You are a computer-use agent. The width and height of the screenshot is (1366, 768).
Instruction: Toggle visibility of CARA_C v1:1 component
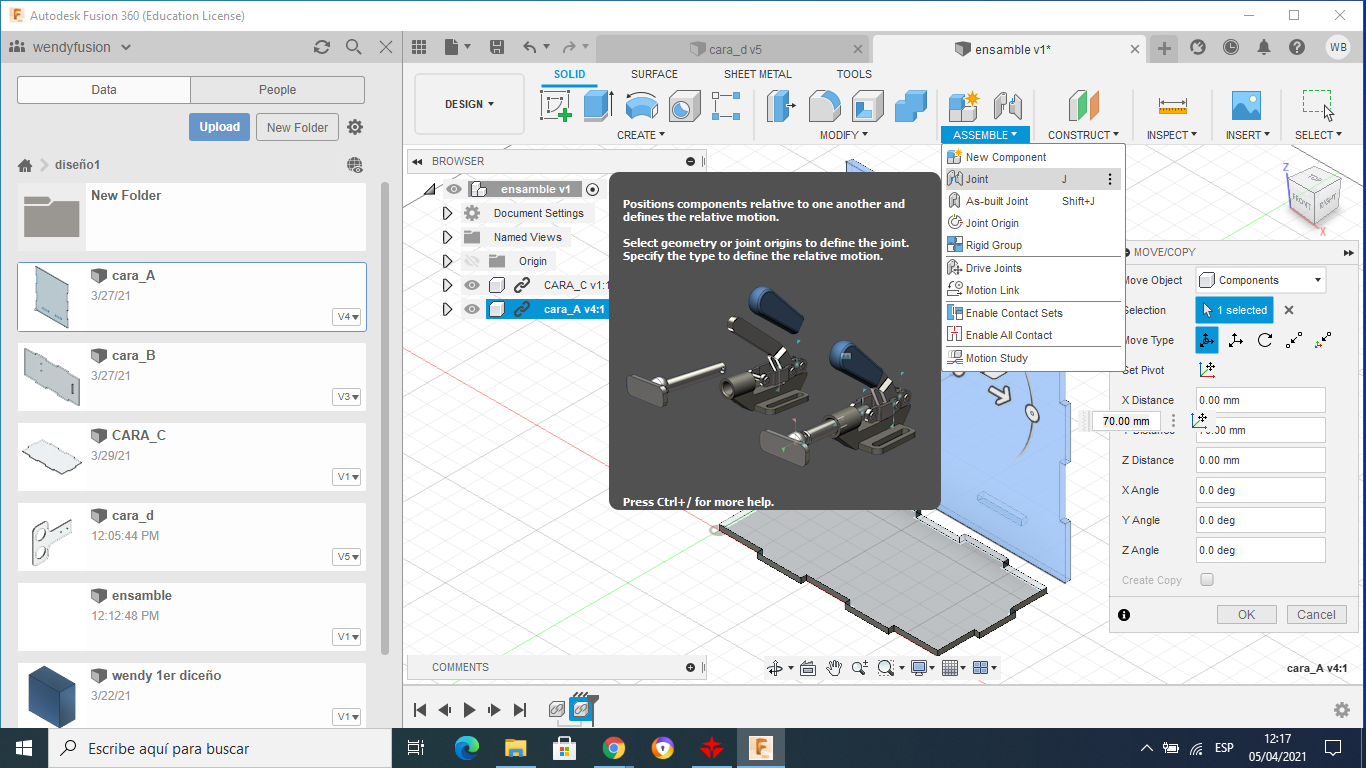tap(472, 285)
